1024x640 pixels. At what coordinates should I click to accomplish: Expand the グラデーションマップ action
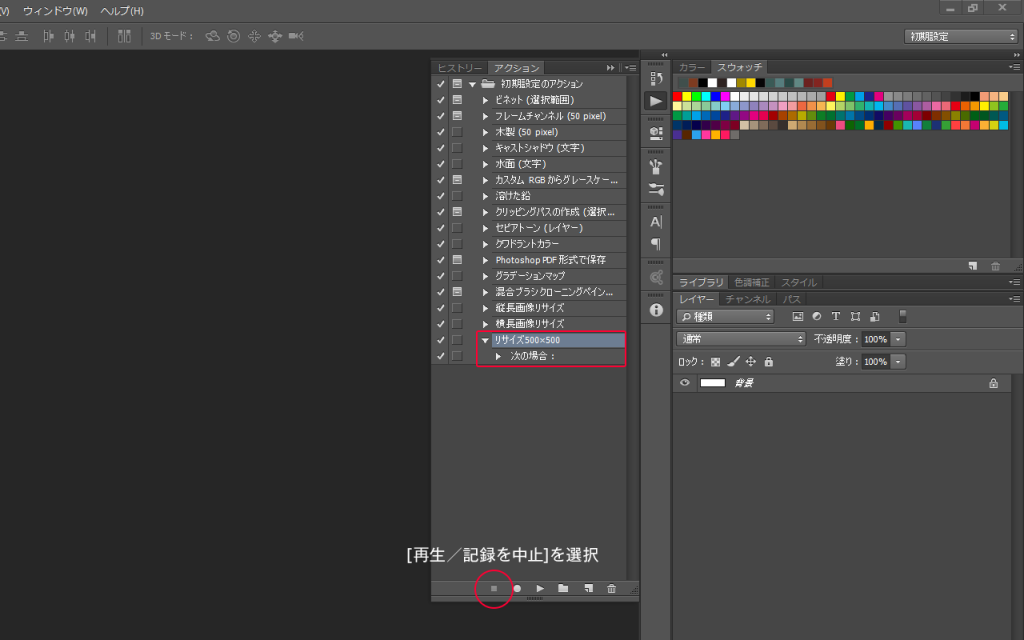point(485,276)
